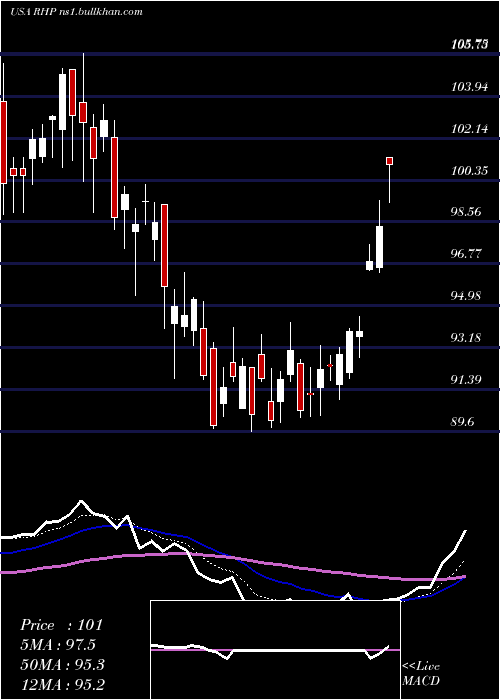Click the 103.94 price axis label

point(469,87)
